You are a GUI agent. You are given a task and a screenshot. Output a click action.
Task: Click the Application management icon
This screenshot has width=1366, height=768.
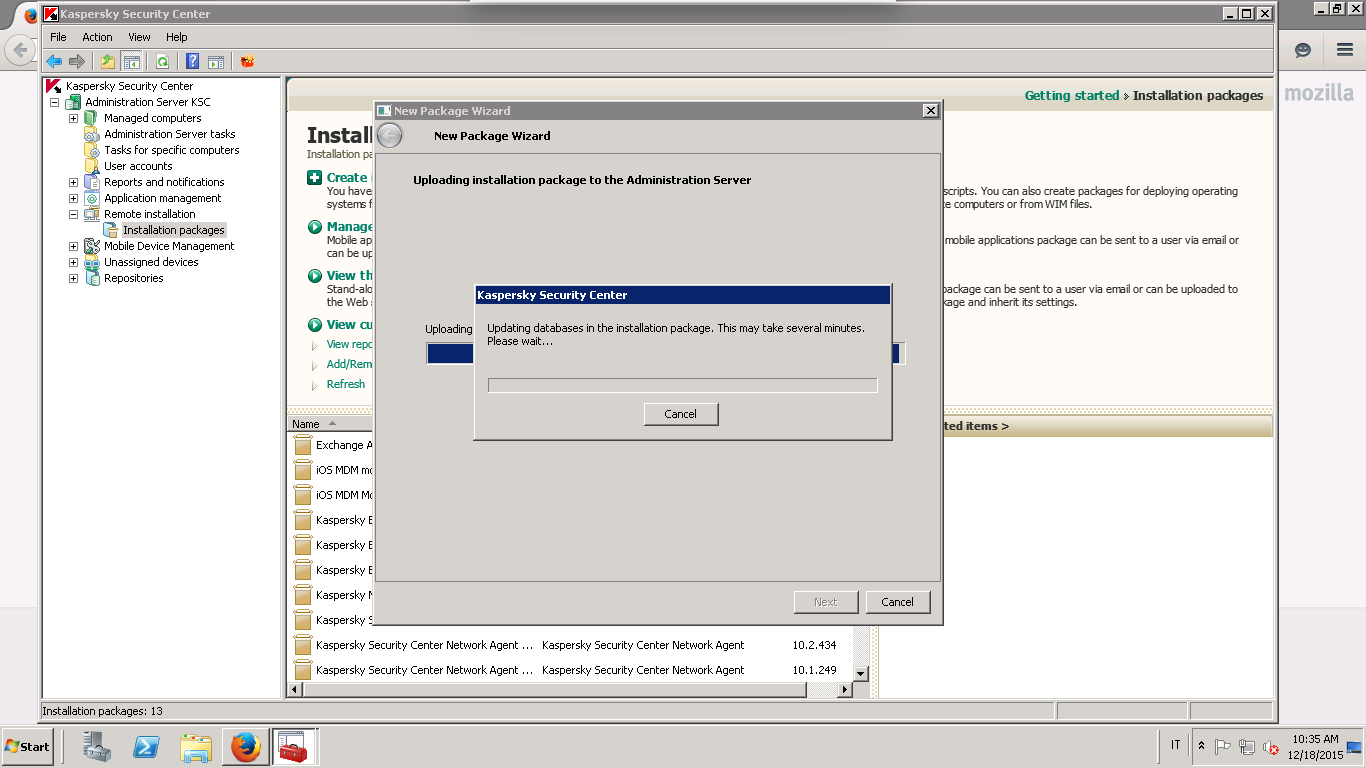(x=92, y=198)
